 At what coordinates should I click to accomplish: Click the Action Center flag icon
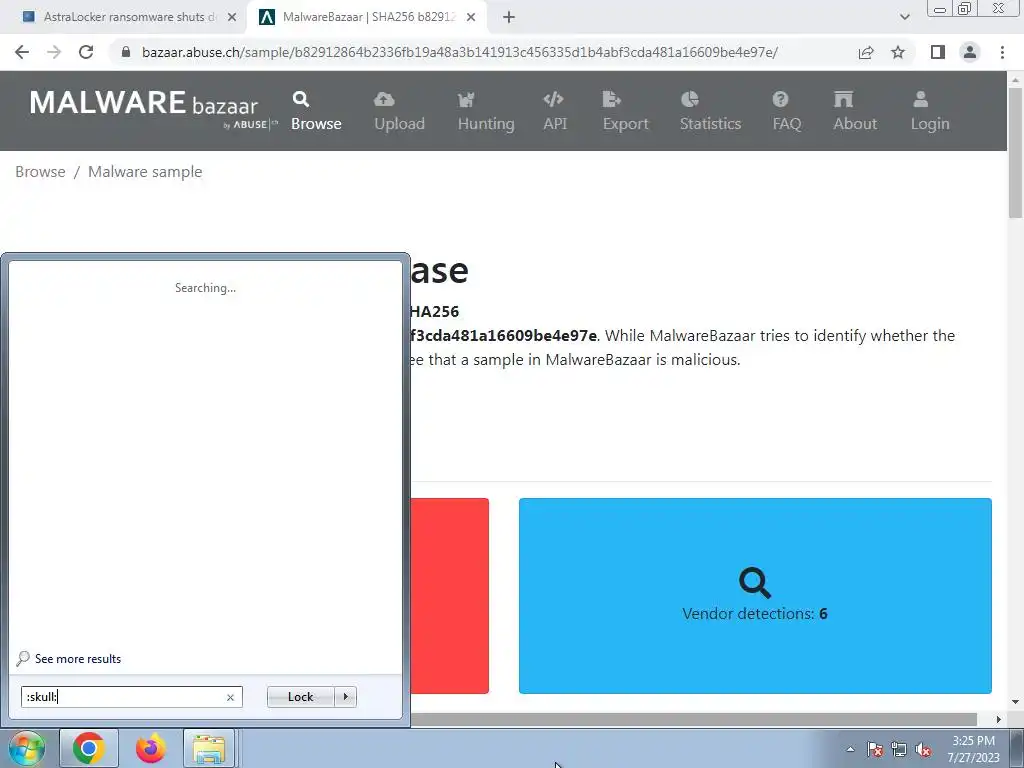click(x=875, y=749)
